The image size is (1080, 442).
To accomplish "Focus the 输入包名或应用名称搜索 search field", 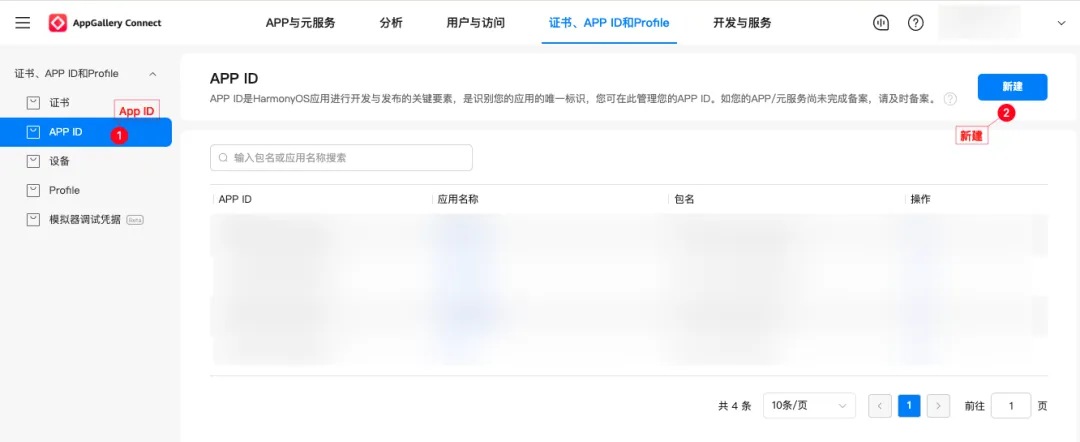I will point(342,158).
